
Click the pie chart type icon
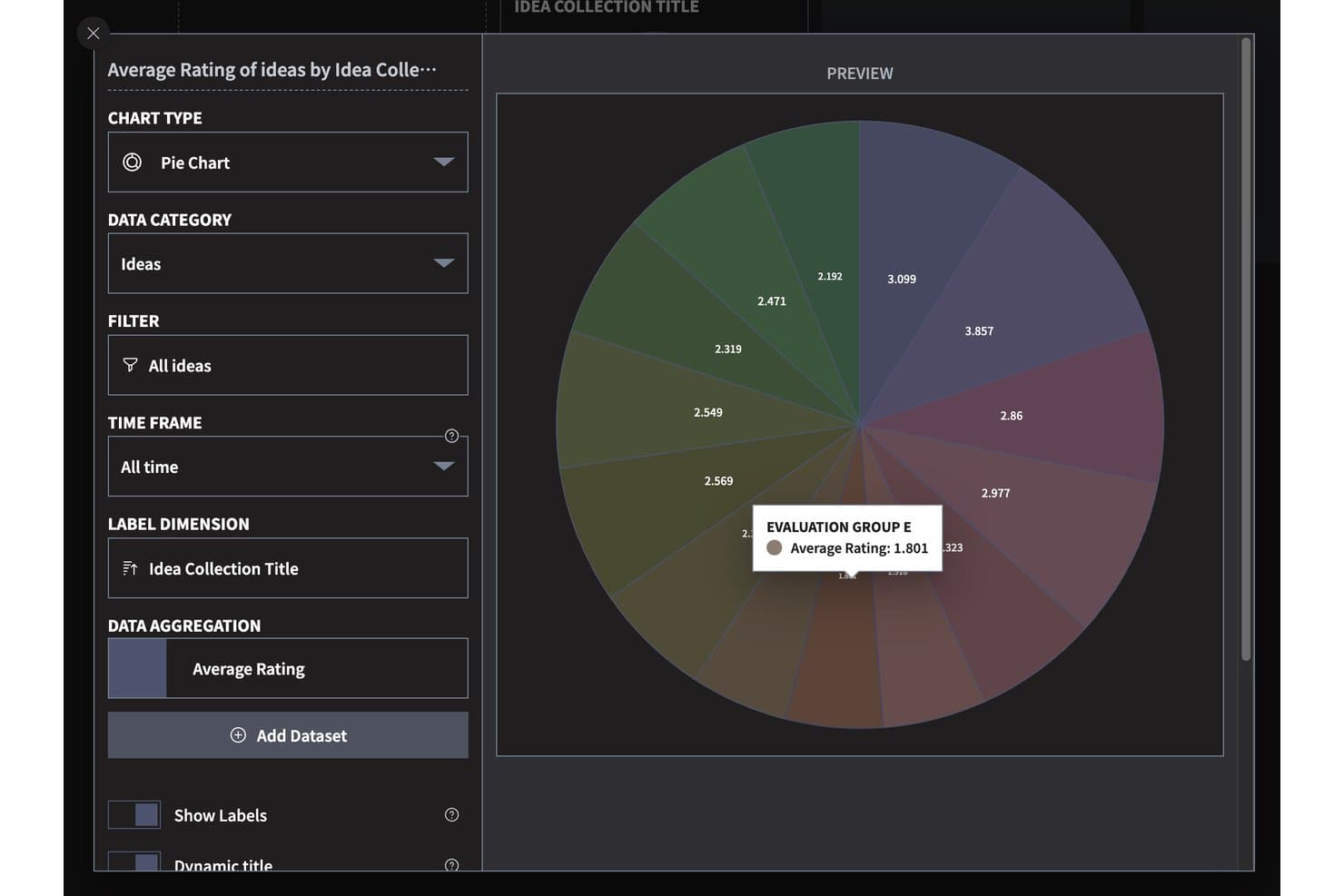click(x=133, y=162)
